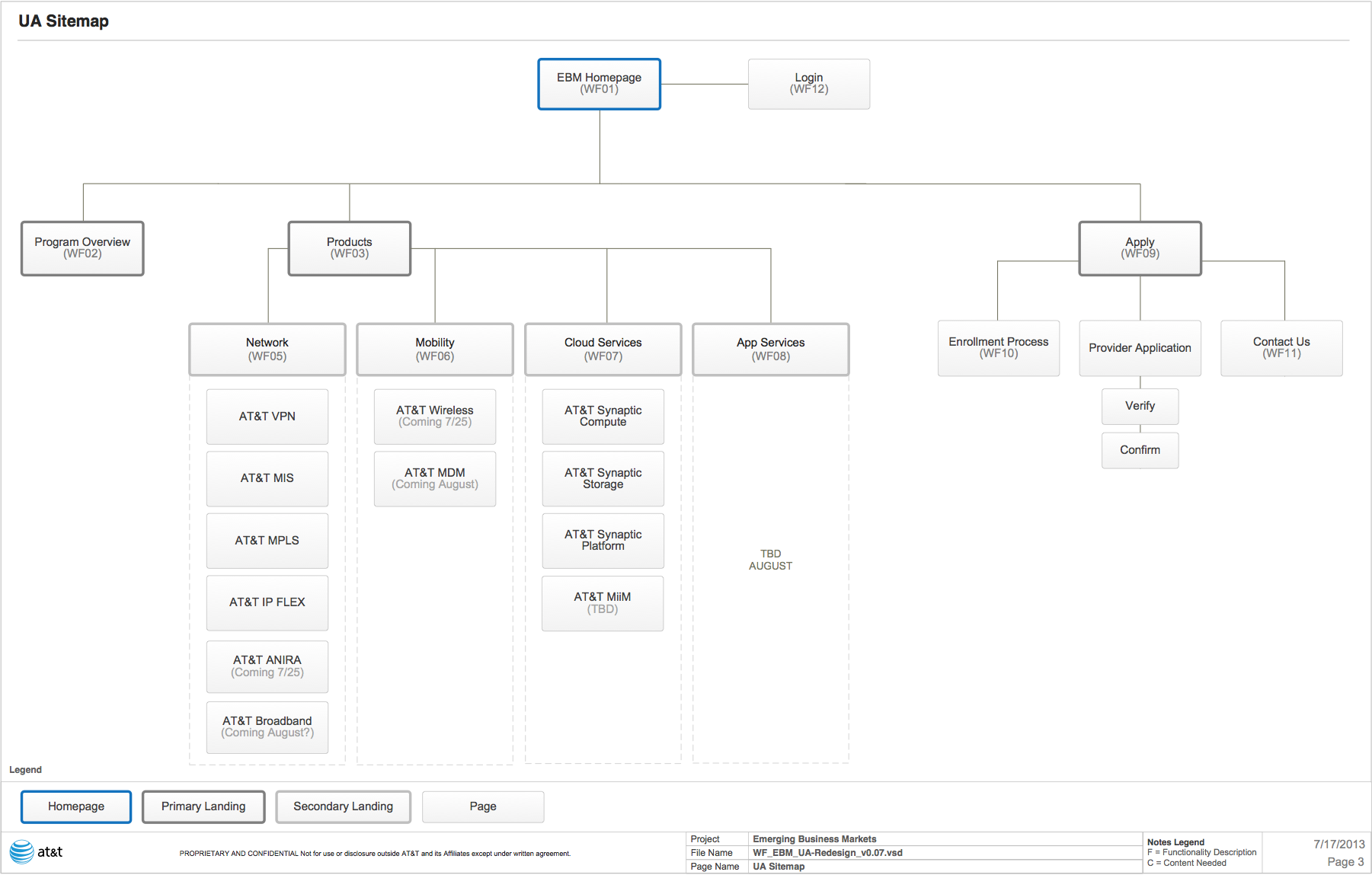The image size is (1372, 875).
Task: Select the AT&T Synaptic Storage box
Action: click(x=603, y=479)
